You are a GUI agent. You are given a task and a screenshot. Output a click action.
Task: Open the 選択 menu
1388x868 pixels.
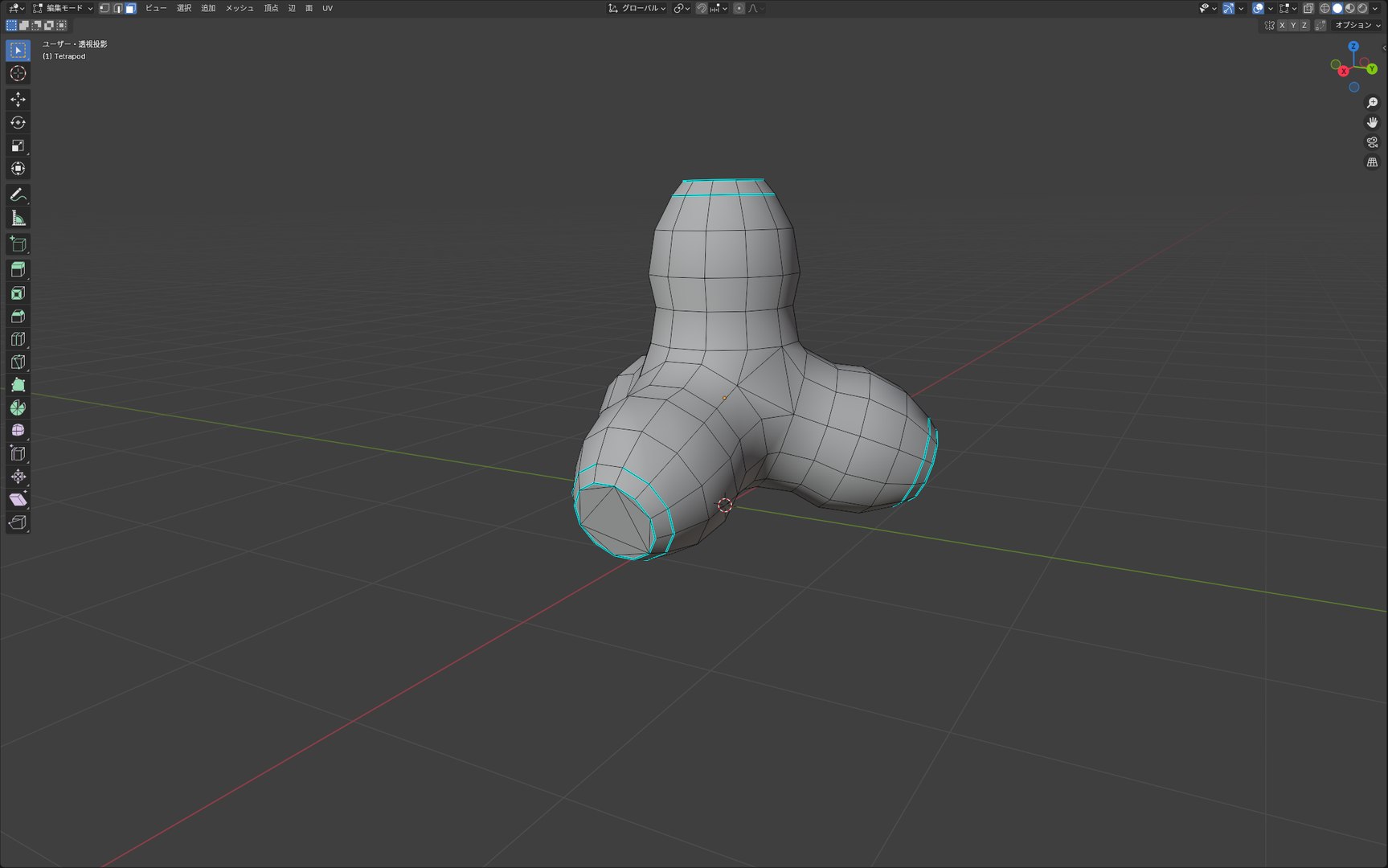click(x=184, y=8)
